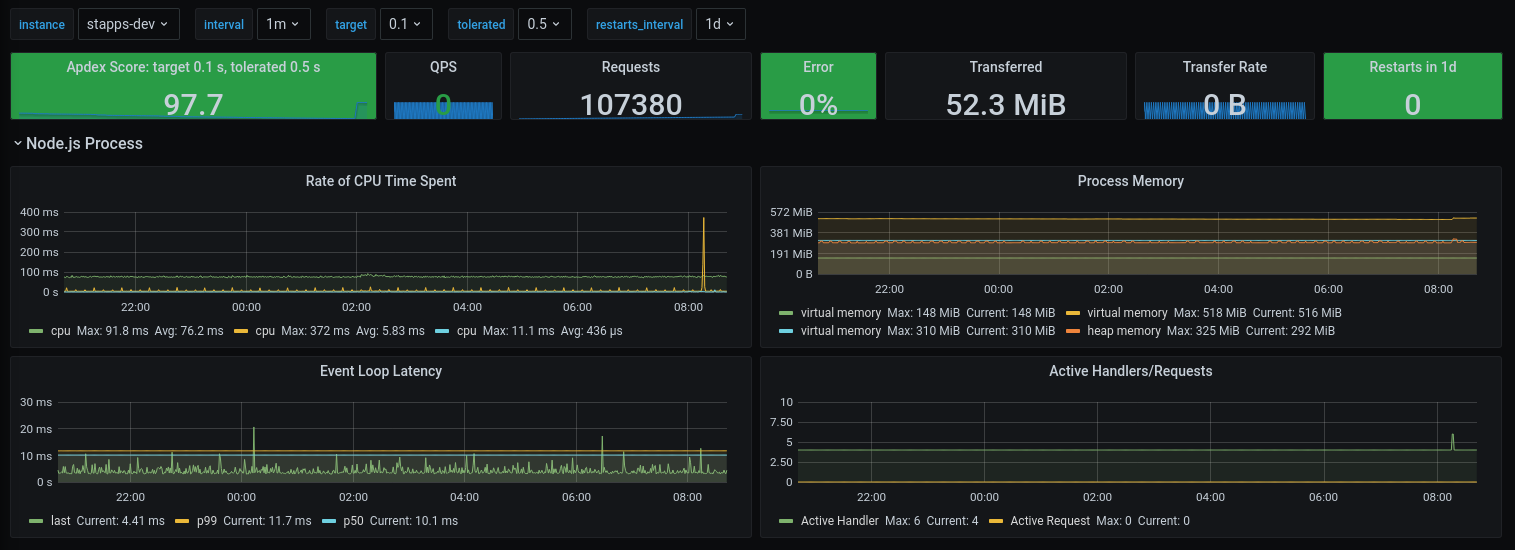Toggle the Active Handler series in legend
Screen dimensions: 1515x550
tap(839, 521)
